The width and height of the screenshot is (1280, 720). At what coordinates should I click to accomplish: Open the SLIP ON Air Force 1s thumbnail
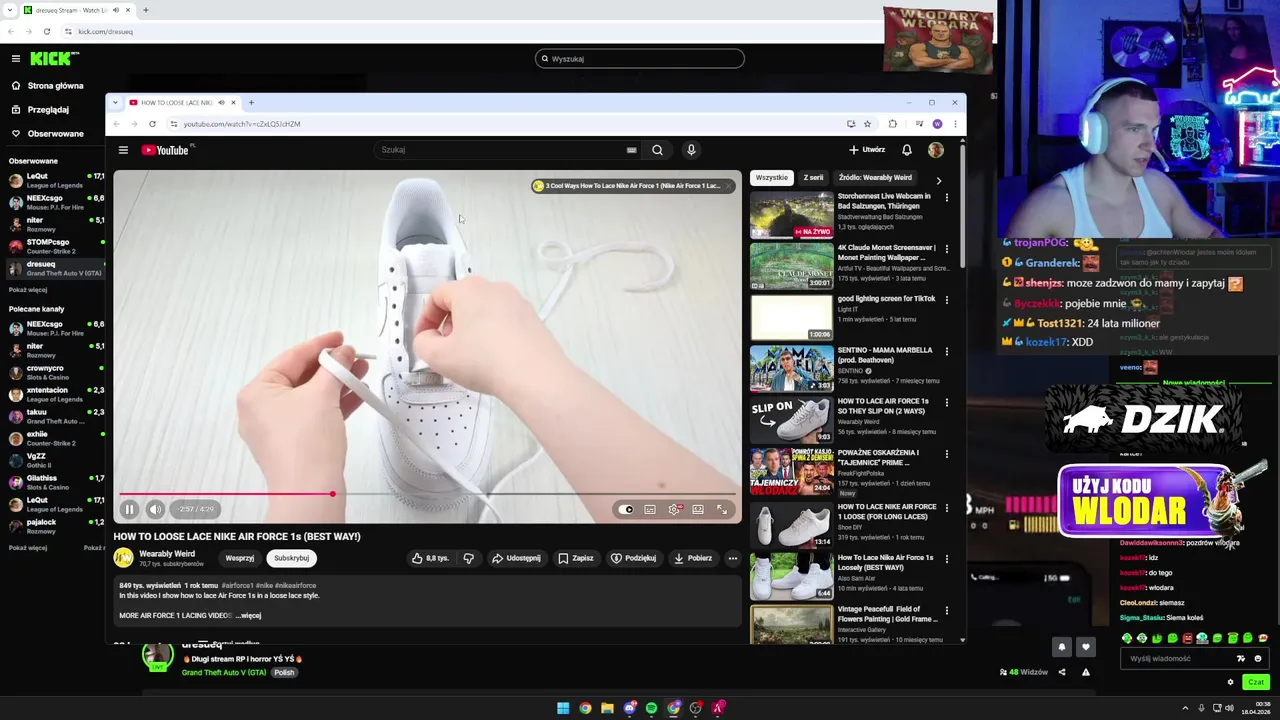pos(791,419)
